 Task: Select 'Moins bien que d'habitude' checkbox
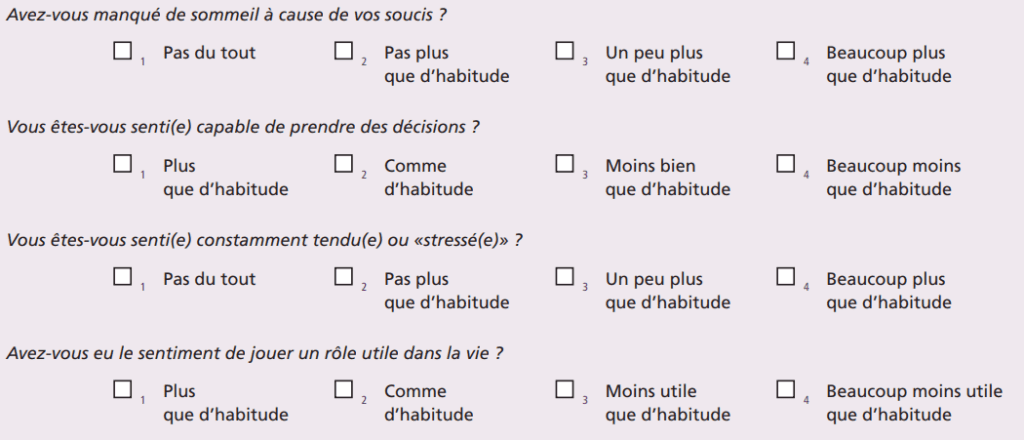(565, 164)
